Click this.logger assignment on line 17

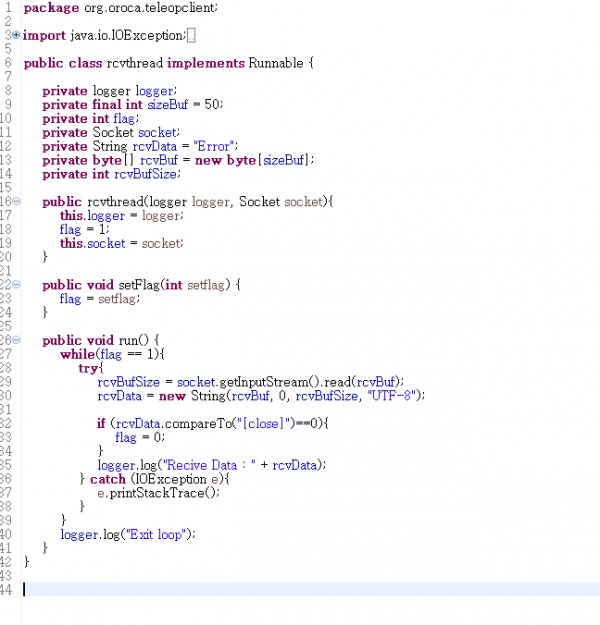[122, 216]
